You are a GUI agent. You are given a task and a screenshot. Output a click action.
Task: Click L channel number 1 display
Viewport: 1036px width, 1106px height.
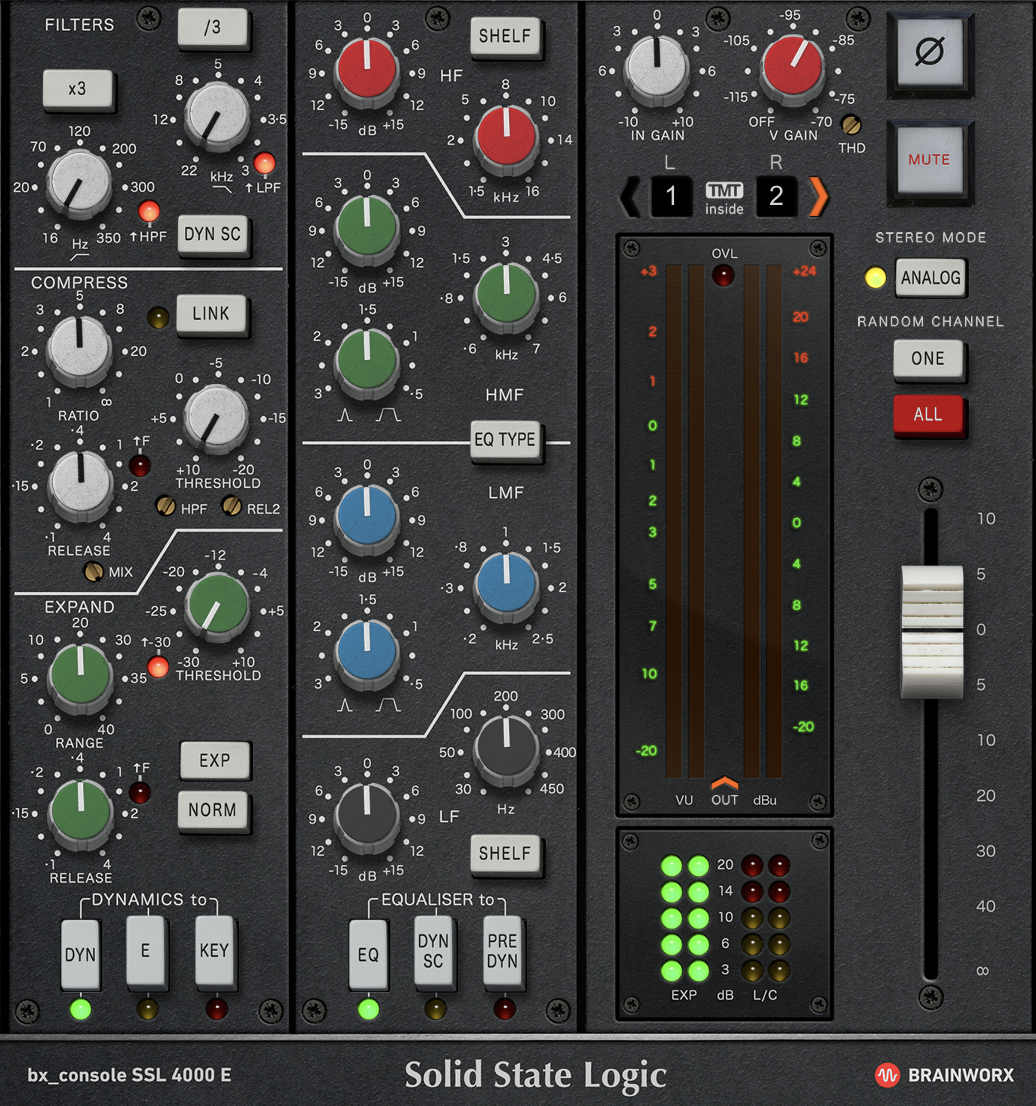pos(671,196)
